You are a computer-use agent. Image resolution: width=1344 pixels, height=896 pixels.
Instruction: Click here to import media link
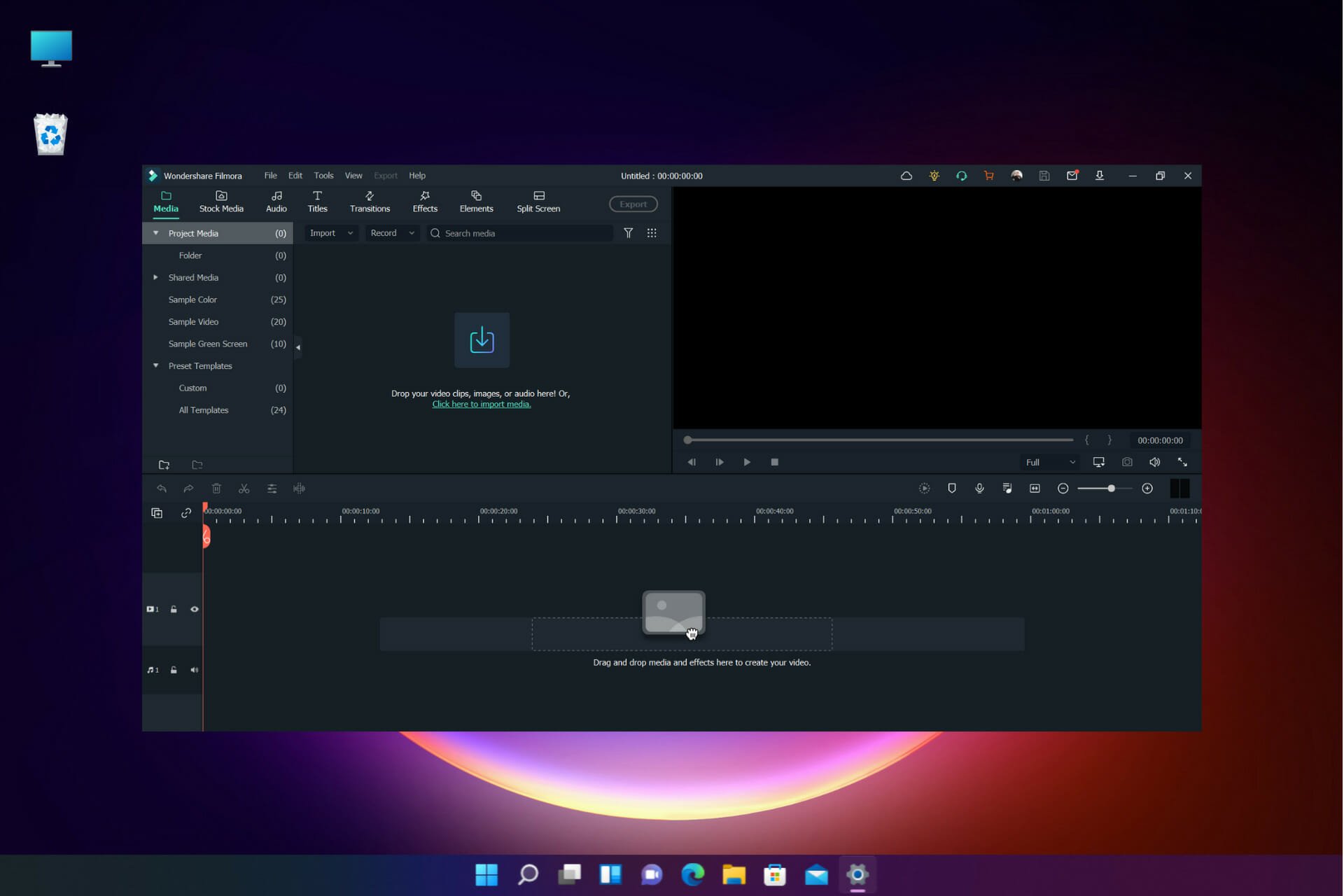[481, 404]
